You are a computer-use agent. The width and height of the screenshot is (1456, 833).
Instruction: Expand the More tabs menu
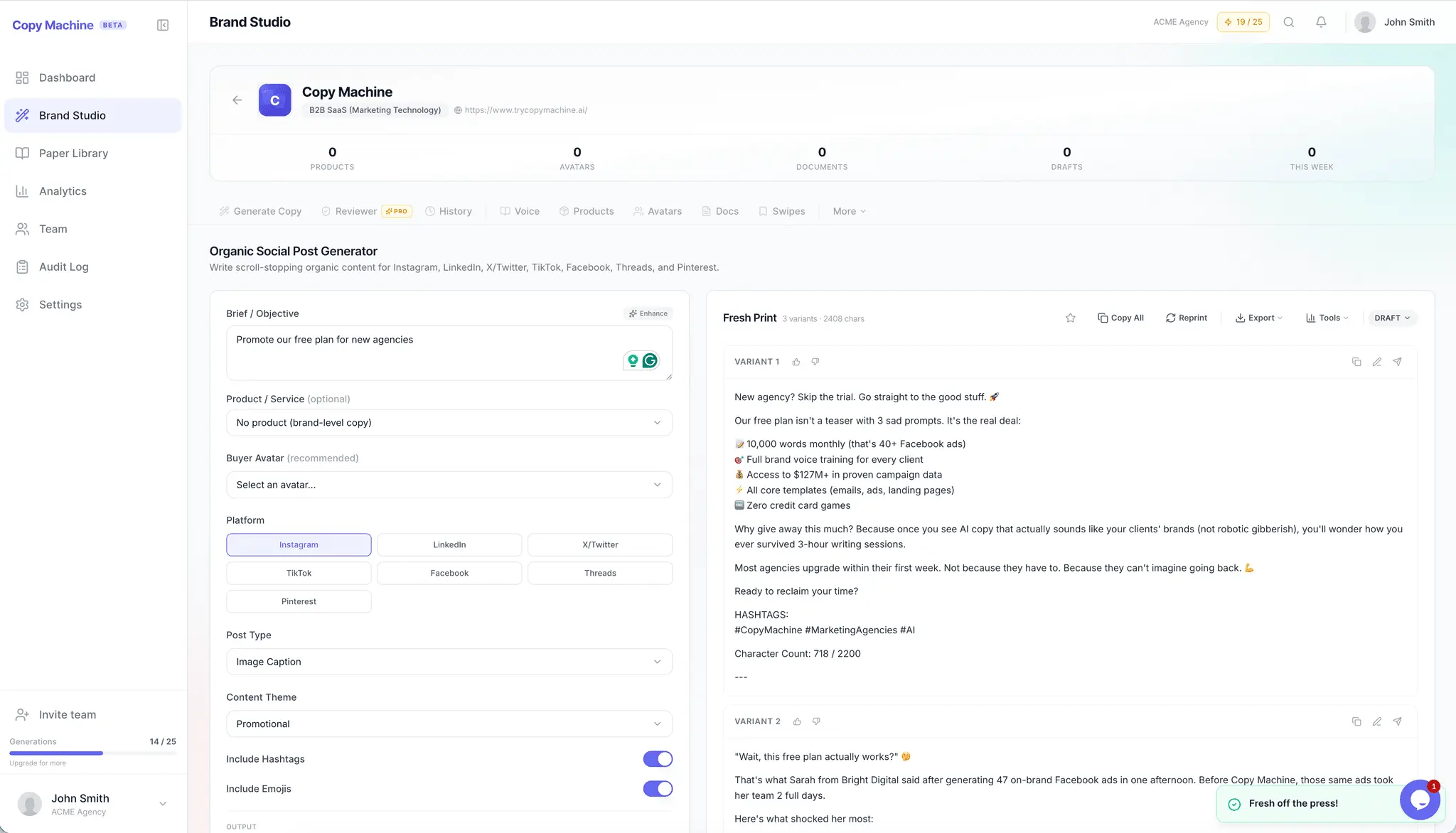(x=849, y=211)
